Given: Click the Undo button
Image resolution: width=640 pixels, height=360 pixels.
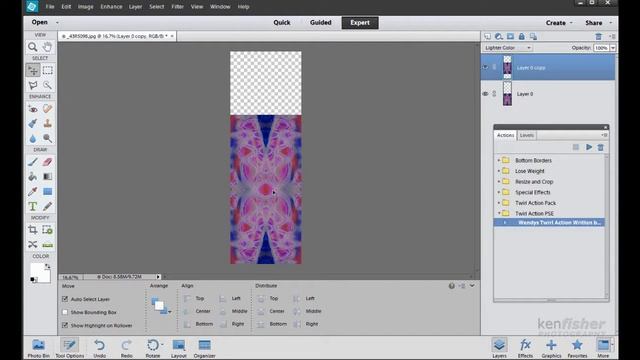Looking at the screenshot, I should tap(99, 348).
